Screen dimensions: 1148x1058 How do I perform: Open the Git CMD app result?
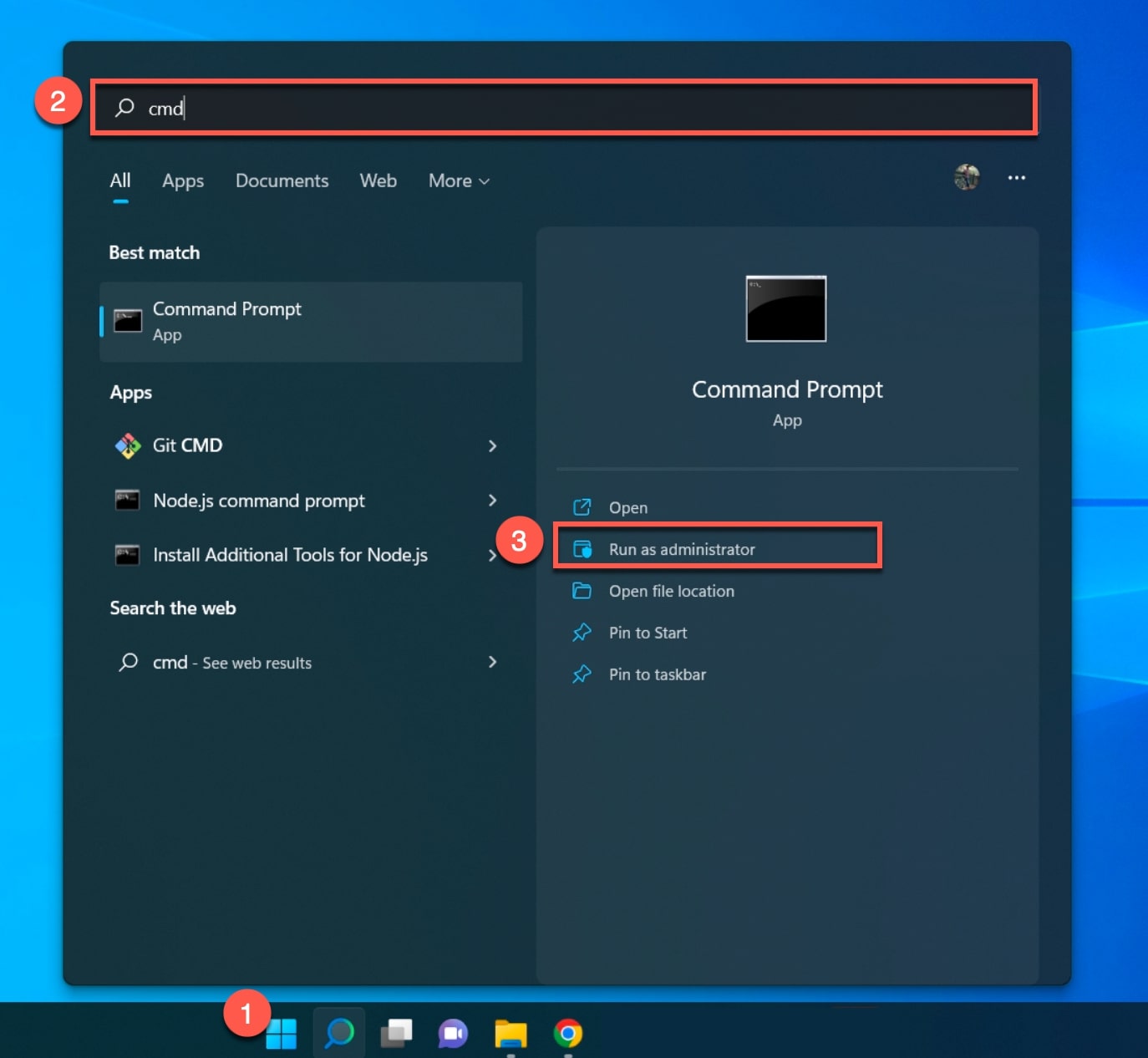point(311,445)
